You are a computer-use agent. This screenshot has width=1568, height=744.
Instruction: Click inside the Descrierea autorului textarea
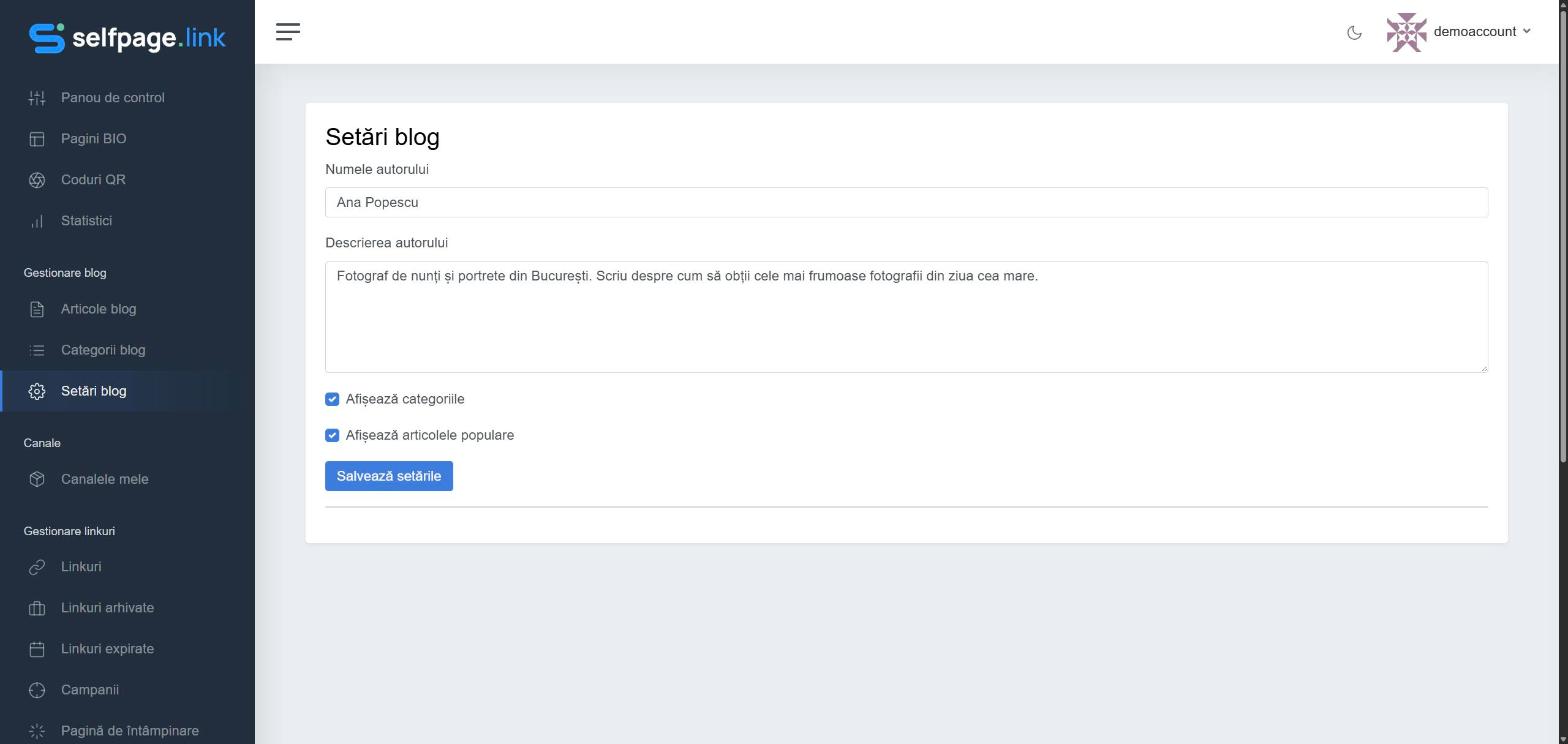coord(906,317)
